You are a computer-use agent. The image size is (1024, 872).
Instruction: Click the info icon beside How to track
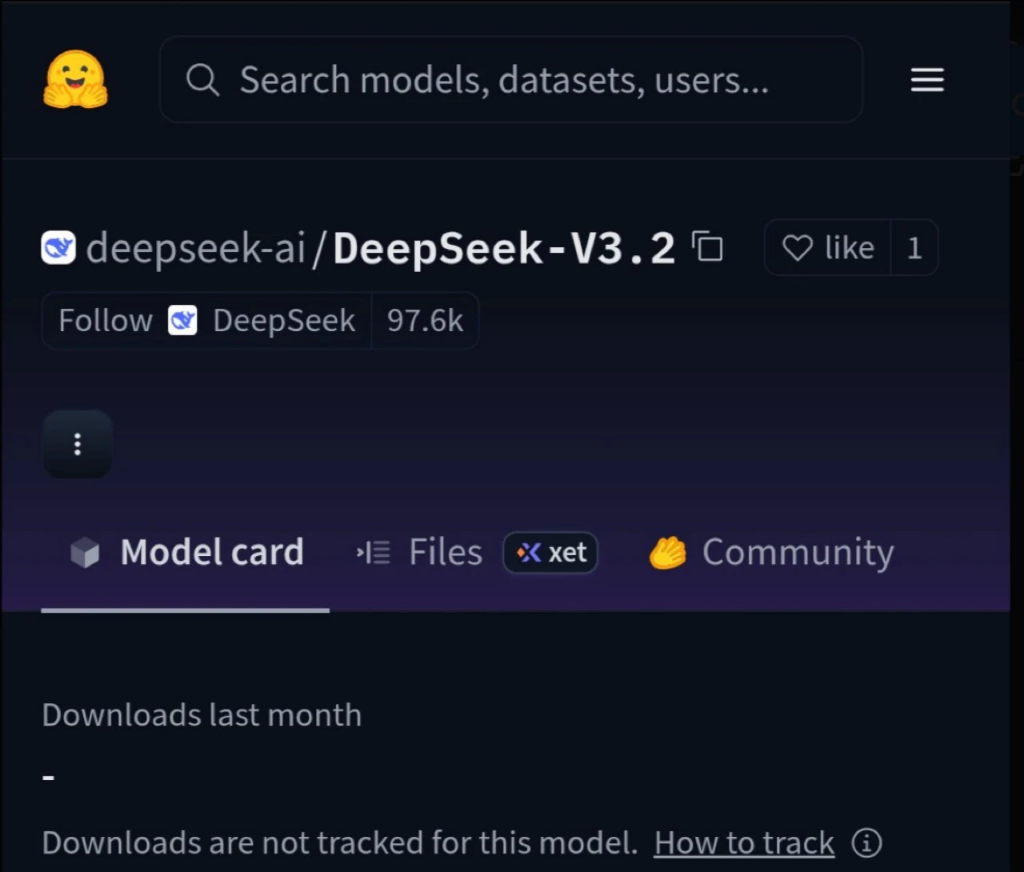(x=866, y=843)
